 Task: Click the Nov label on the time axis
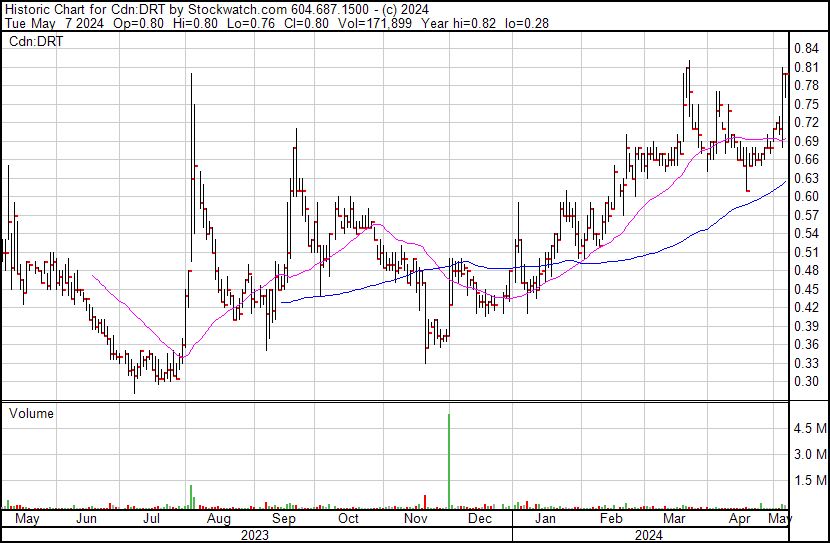pos(414,520)
